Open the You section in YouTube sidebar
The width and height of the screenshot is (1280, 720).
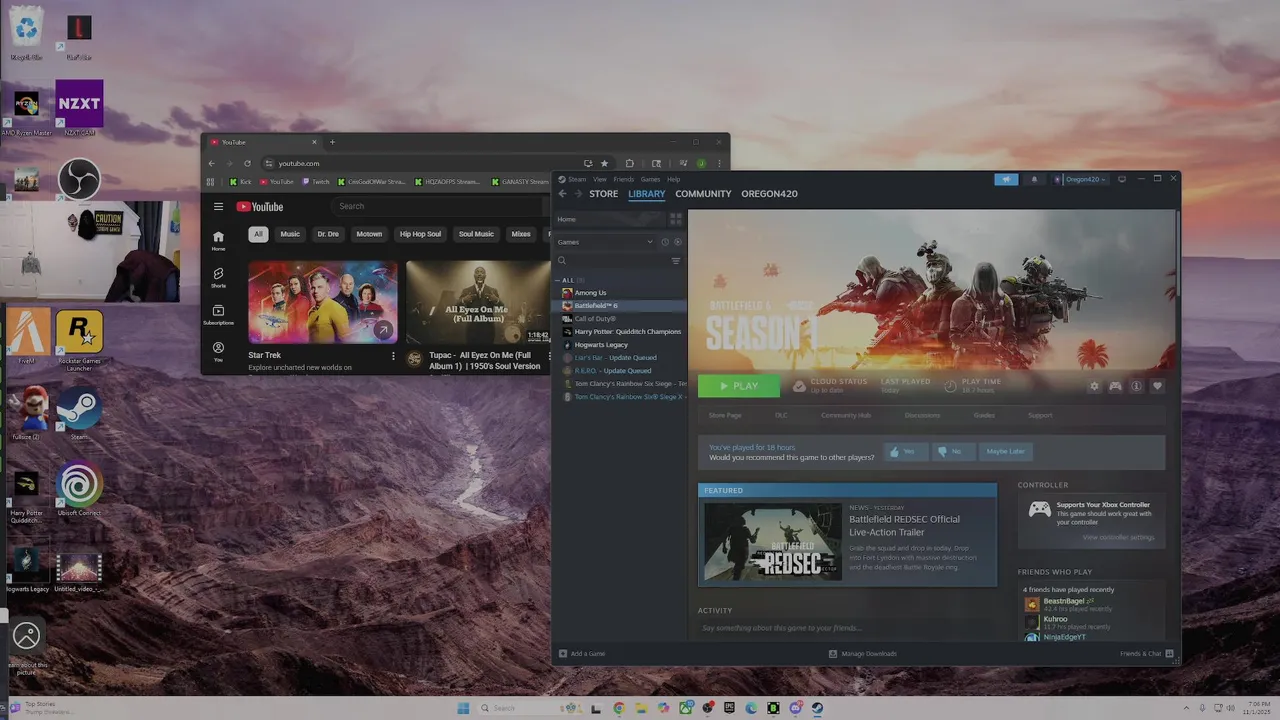click(218, 352)
